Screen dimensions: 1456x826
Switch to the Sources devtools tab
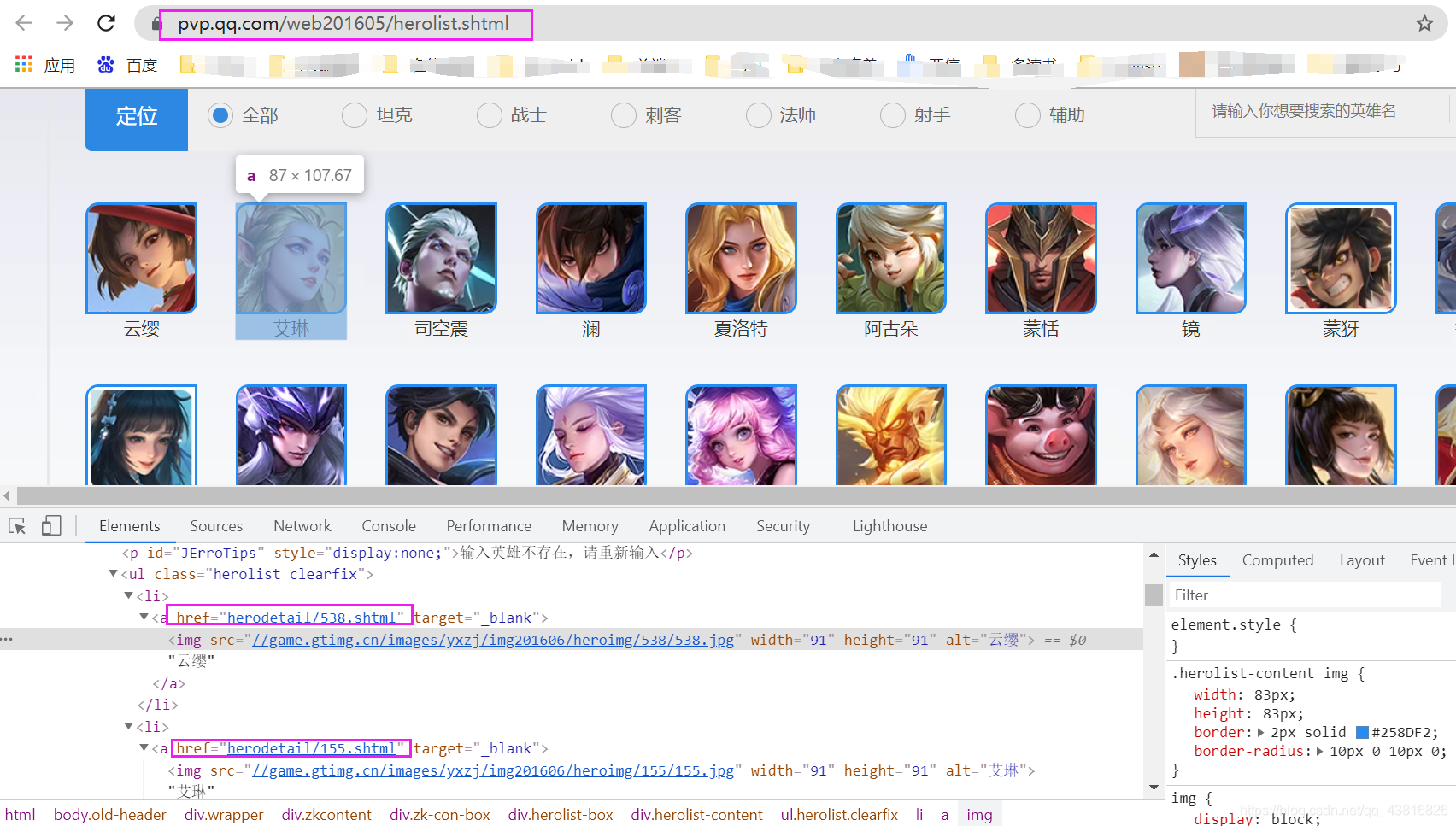click(x=216, y=526)
